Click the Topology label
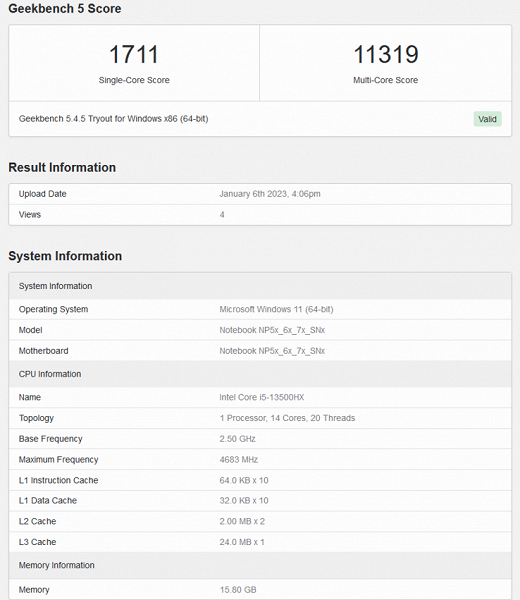This screenshot has width=520, height=600. 36,418
